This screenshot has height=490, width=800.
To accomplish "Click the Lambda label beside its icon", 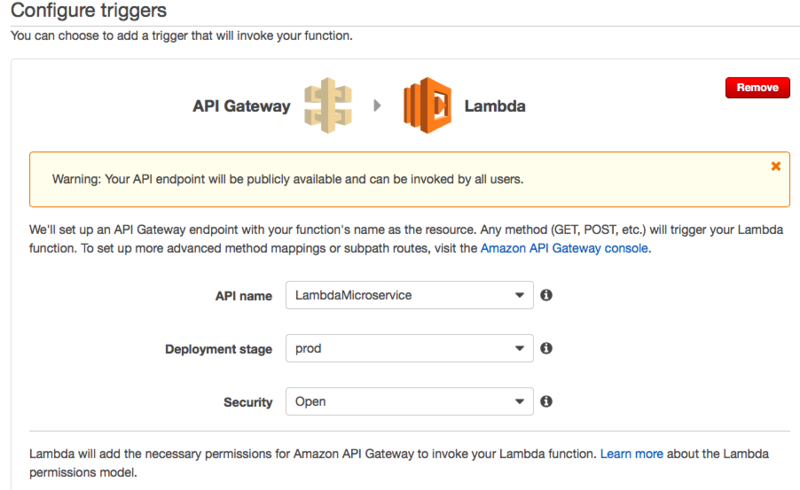I will 495,106.
